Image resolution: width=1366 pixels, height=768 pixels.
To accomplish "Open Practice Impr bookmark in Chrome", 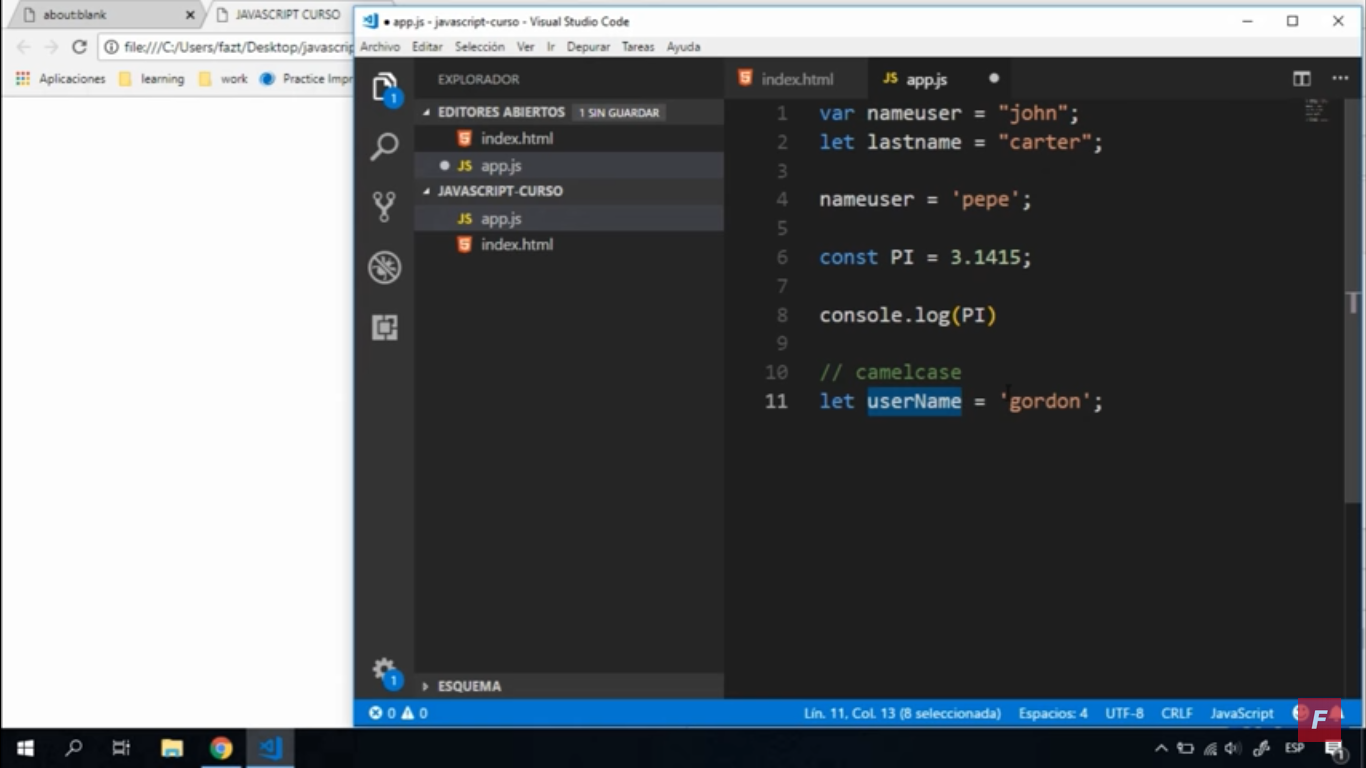I will click(x=306, y=79).
